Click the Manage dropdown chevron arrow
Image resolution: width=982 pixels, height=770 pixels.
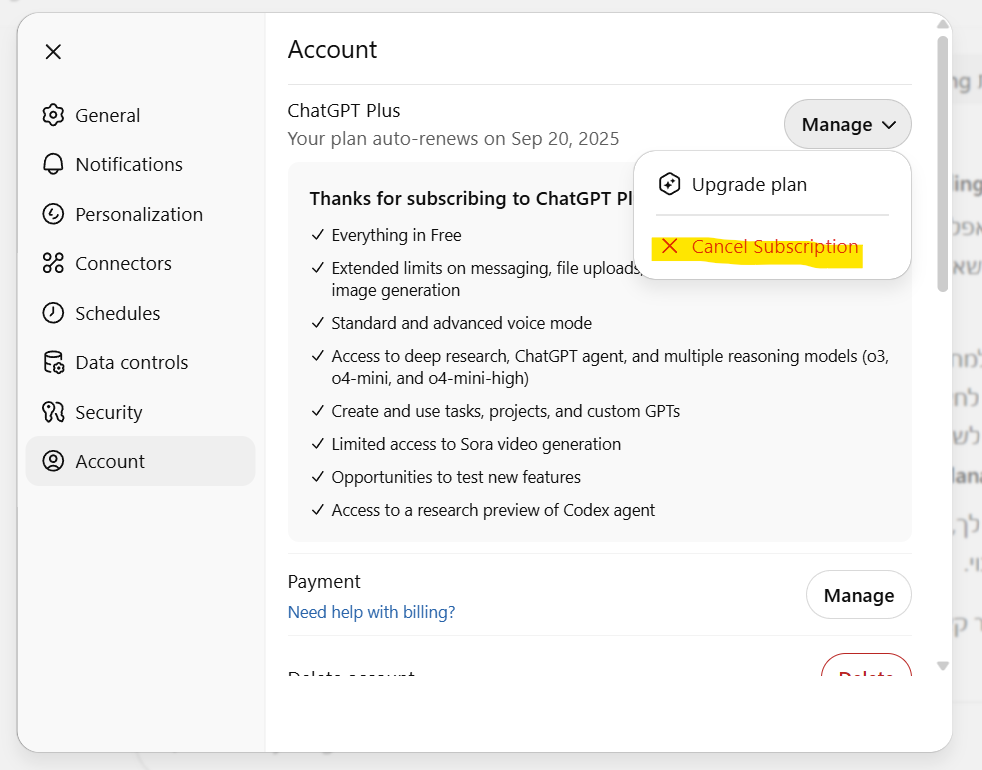point(889,125)
